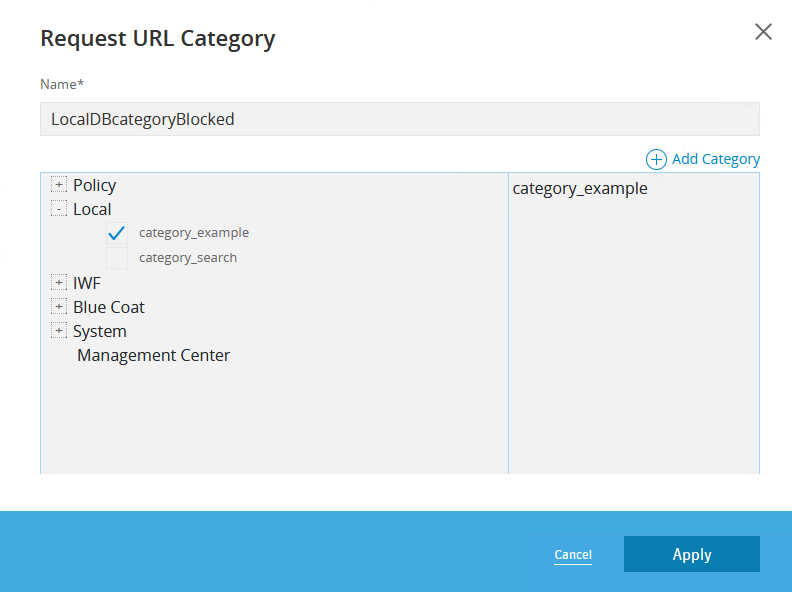Click the System label in the tree
This screenshot has width=792, height=592.
coord(99,331)
